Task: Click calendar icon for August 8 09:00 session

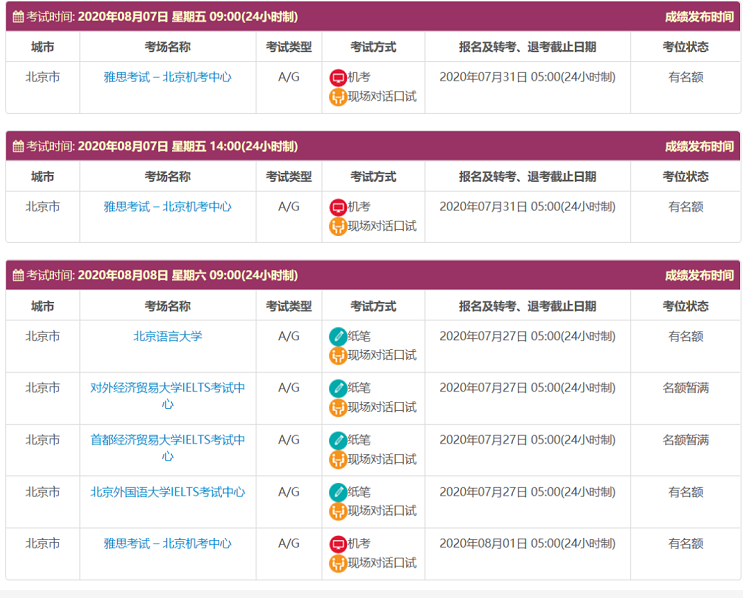Action: coord(18,275)
